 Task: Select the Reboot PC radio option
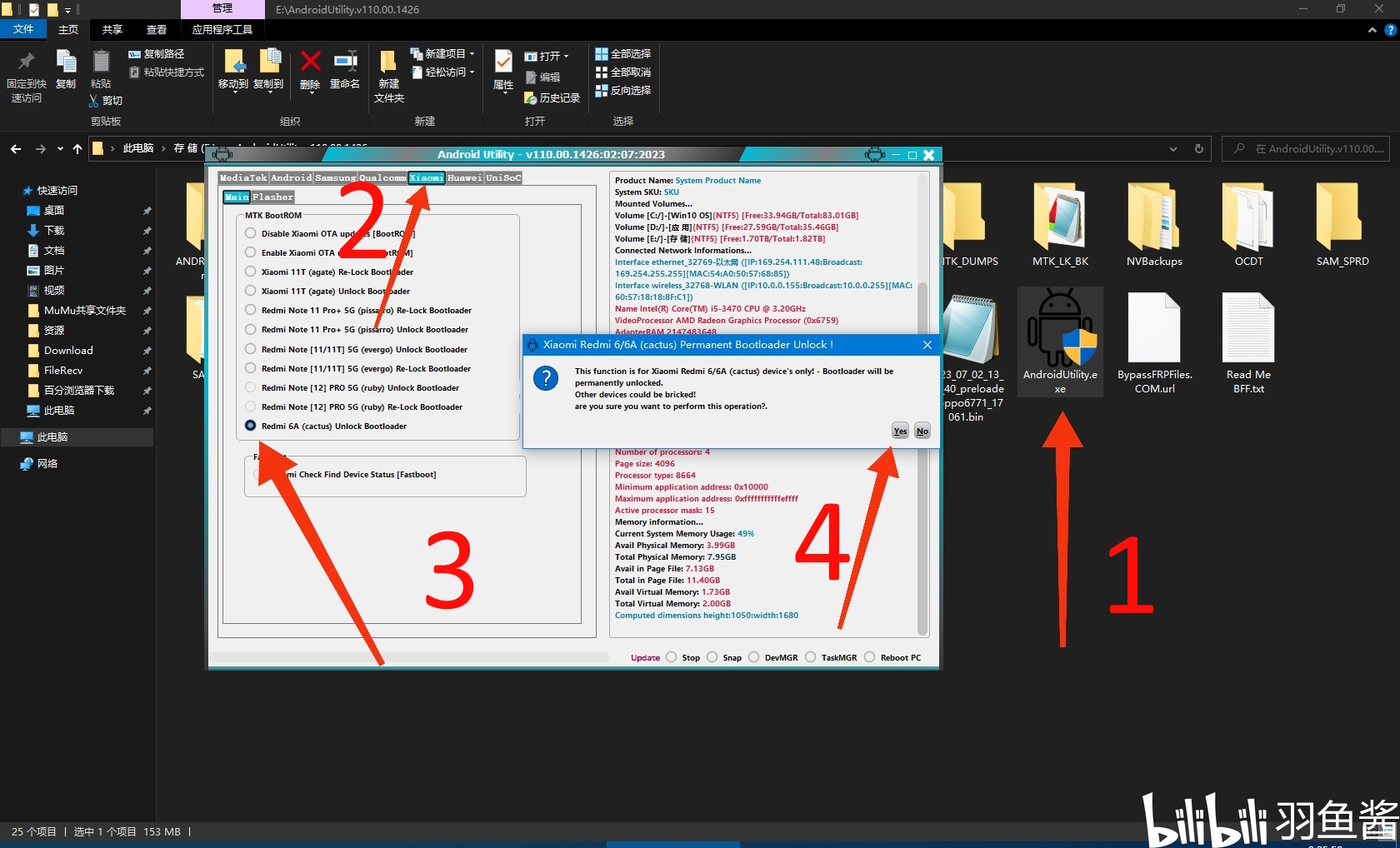[870, 657]
